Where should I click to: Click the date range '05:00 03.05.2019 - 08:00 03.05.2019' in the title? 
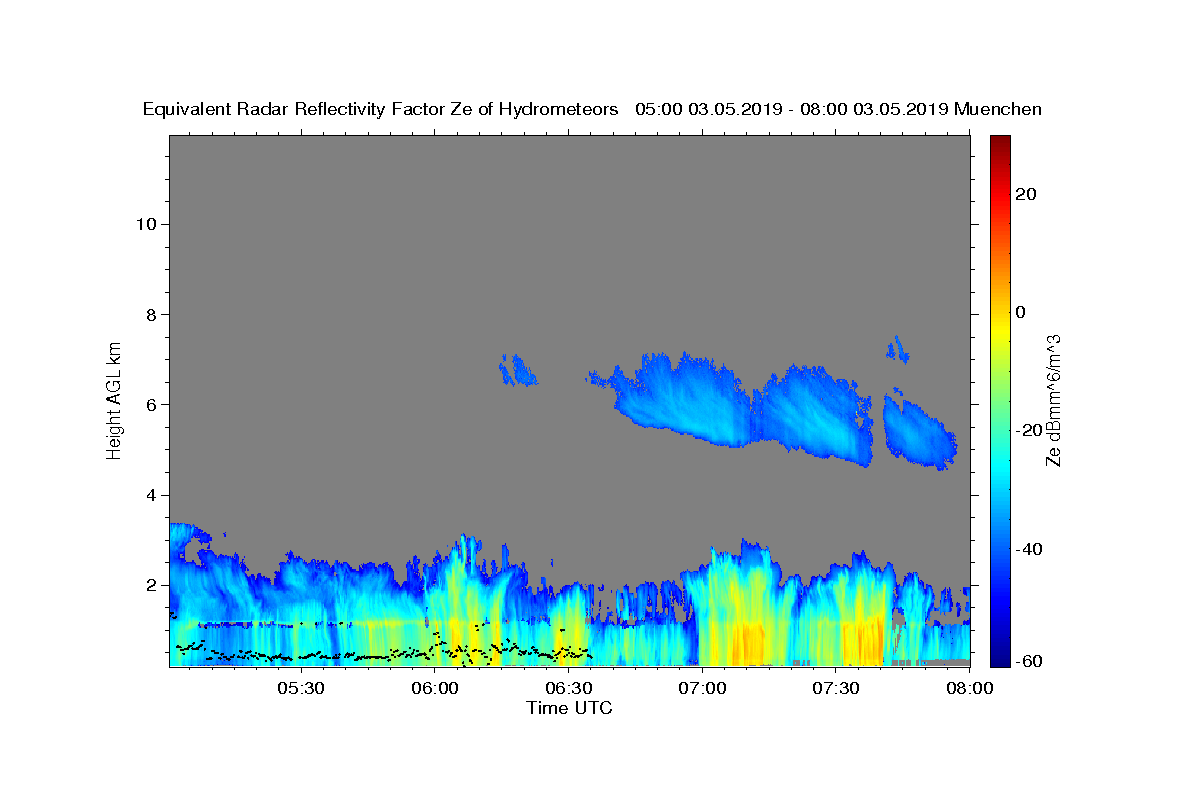click(792, 109)
